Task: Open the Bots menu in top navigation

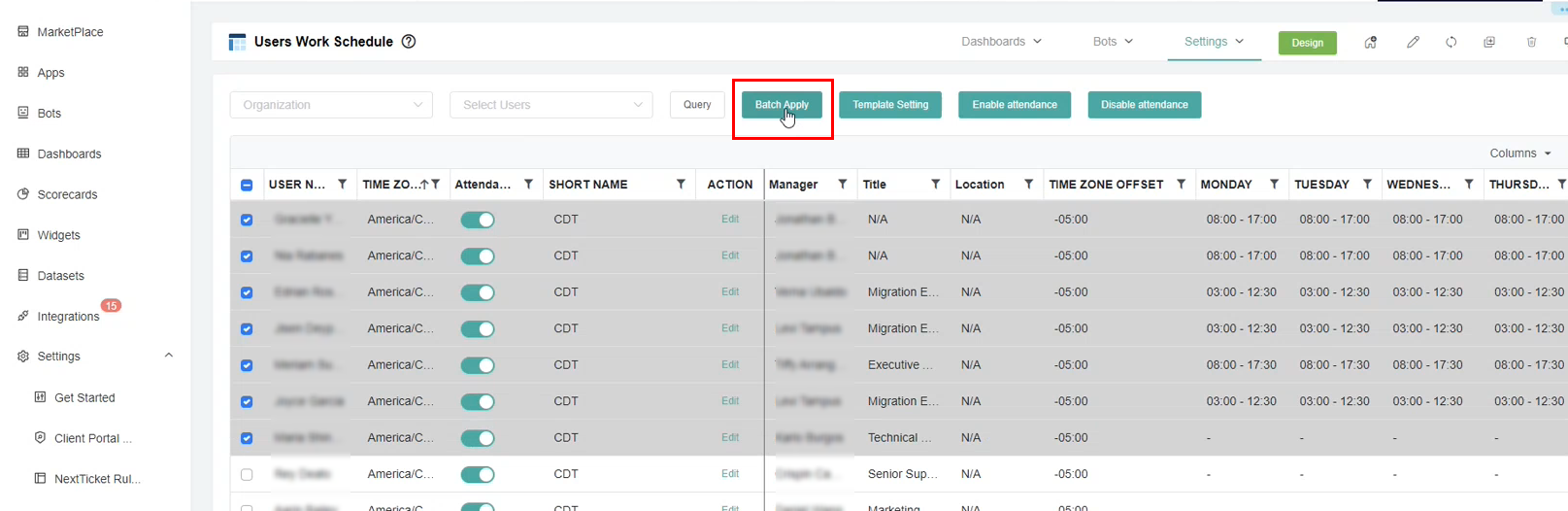Action: (x=1113, y=42)
